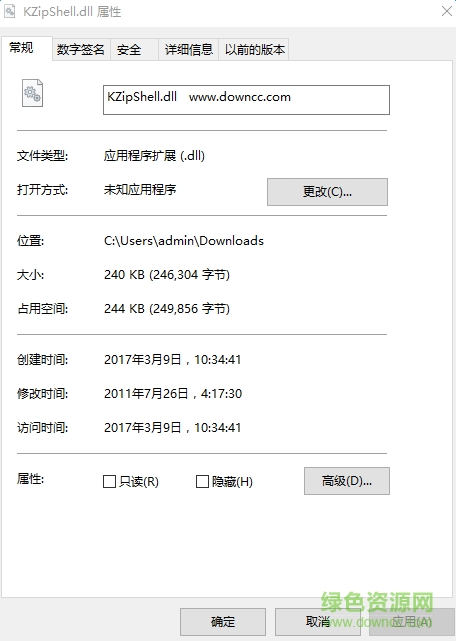Go to the 详细信息 tab
The width and height of the screenshot is (456, 641).
pos(189,50)
